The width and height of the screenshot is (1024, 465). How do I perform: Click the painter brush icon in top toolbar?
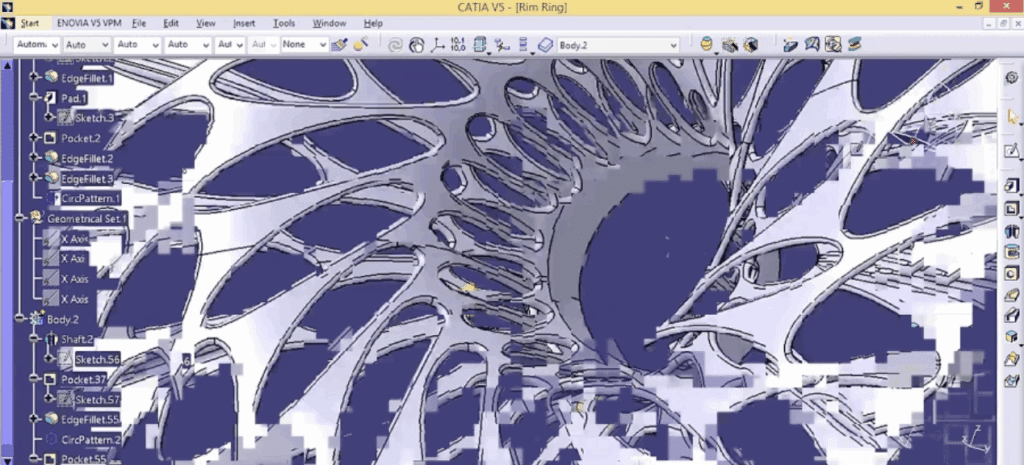click(x=340, y=45)
